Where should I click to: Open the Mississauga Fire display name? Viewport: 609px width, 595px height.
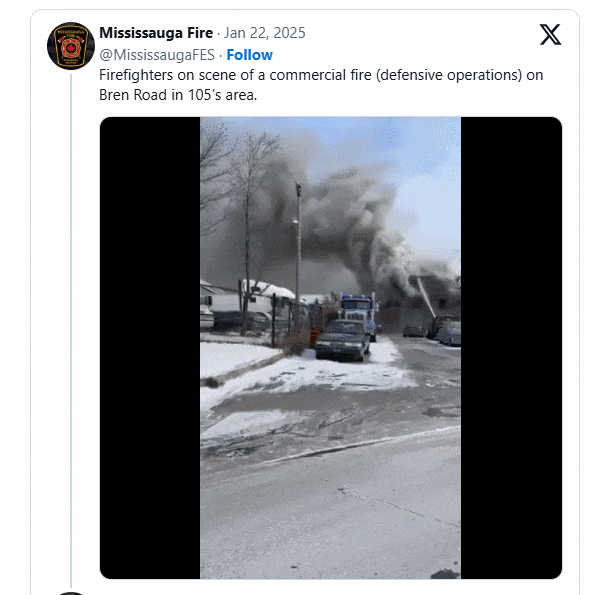point(156,33)
